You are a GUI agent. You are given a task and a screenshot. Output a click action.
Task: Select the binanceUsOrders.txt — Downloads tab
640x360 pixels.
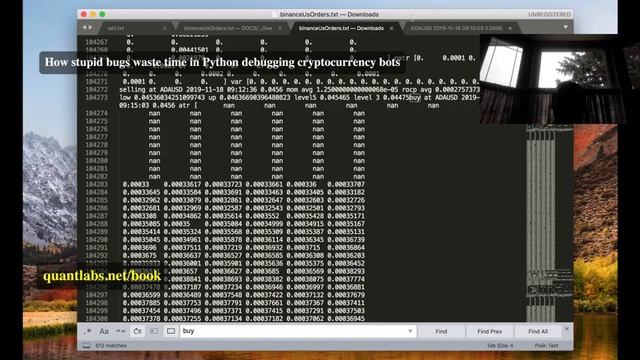click(x=341, y=28)
